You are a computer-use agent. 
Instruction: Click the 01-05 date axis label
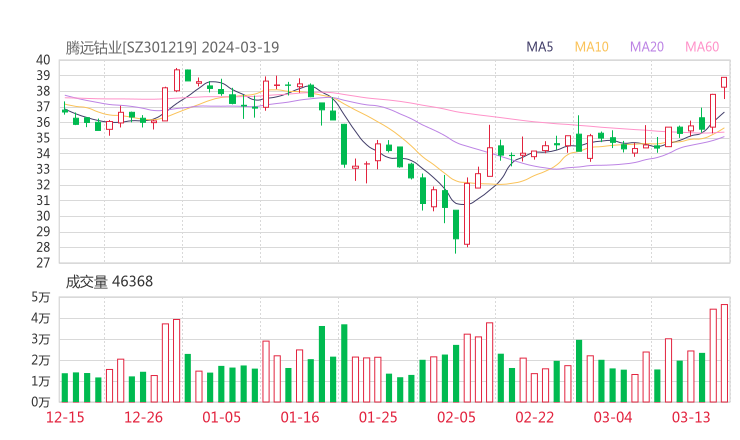point(221,417)
